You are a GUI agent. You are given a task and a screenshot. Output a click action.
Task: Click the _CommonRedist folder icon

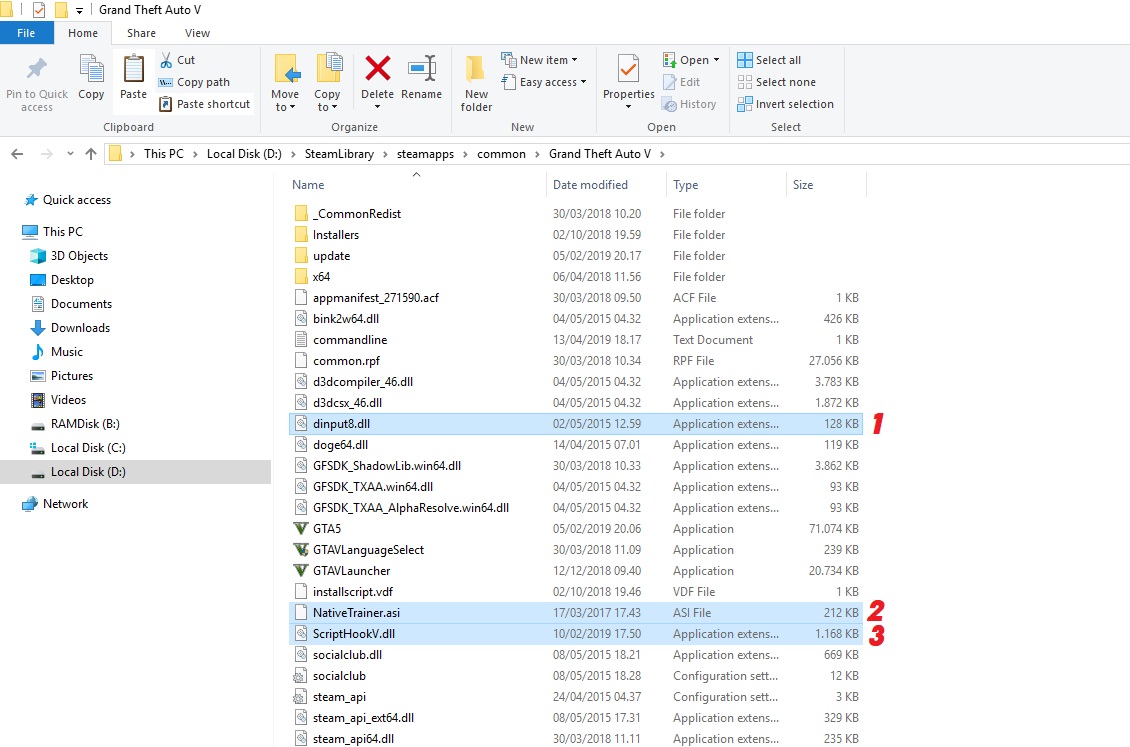point(301,214)
